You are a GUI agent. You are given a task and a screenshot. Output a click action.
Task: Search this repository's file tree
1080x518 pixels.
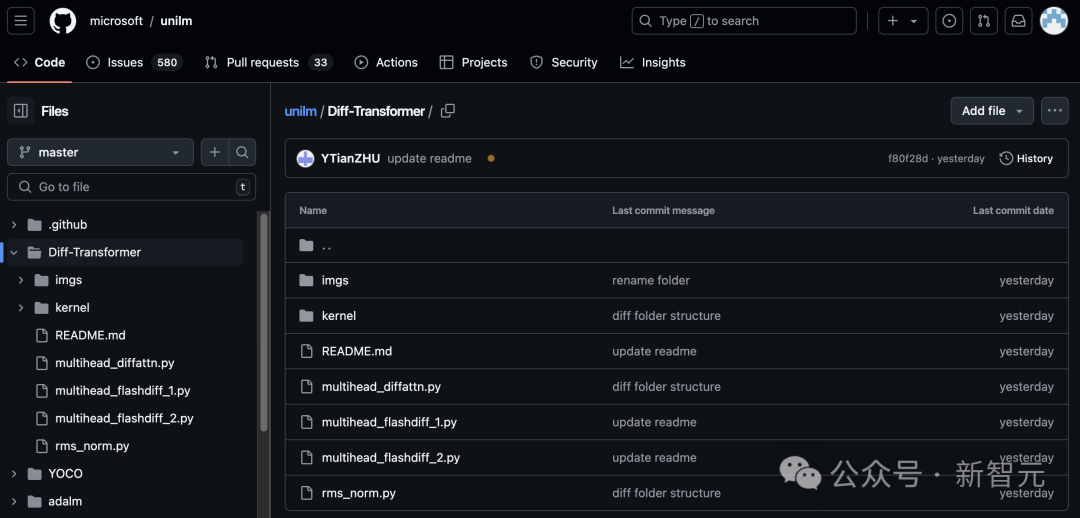coord(242,152)
